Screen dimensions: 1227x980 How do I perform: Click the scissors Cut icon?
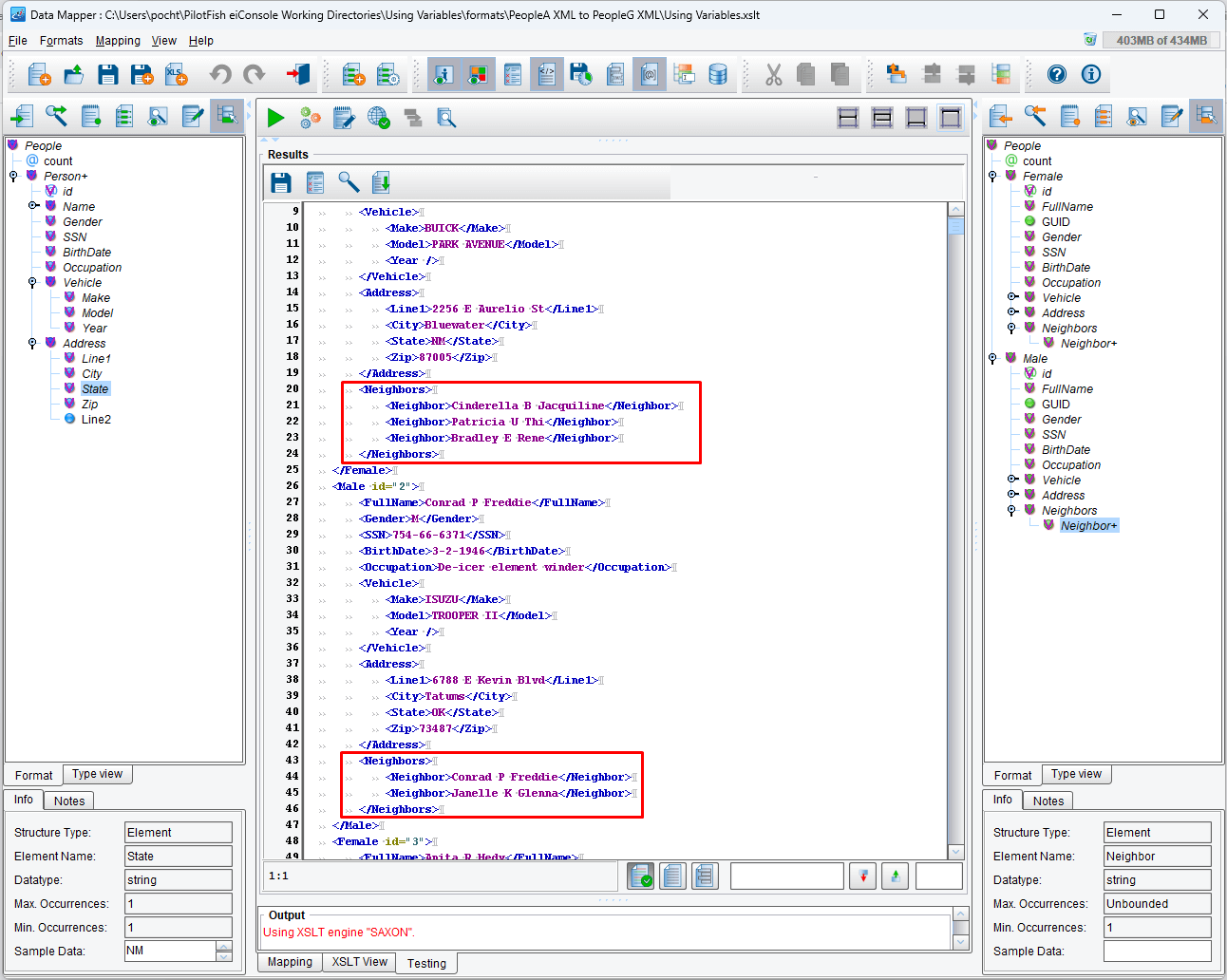pyautogui.click(x=773, y=74)
